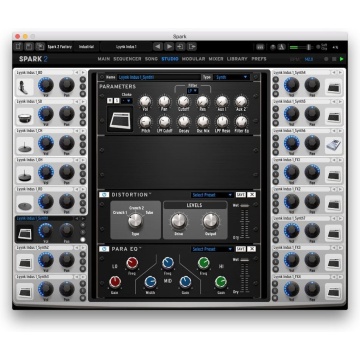This screenshot has width=360, height=360.
Task: Click previous instrument arrow on FX2 channel
Action: [x=334, y=189]
